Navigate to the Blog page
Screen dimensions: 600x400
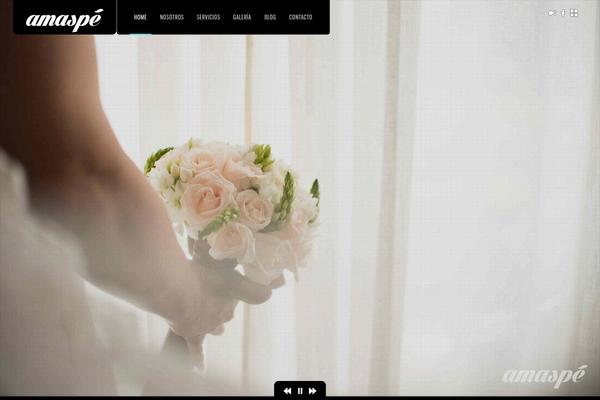tap(270, 17)
